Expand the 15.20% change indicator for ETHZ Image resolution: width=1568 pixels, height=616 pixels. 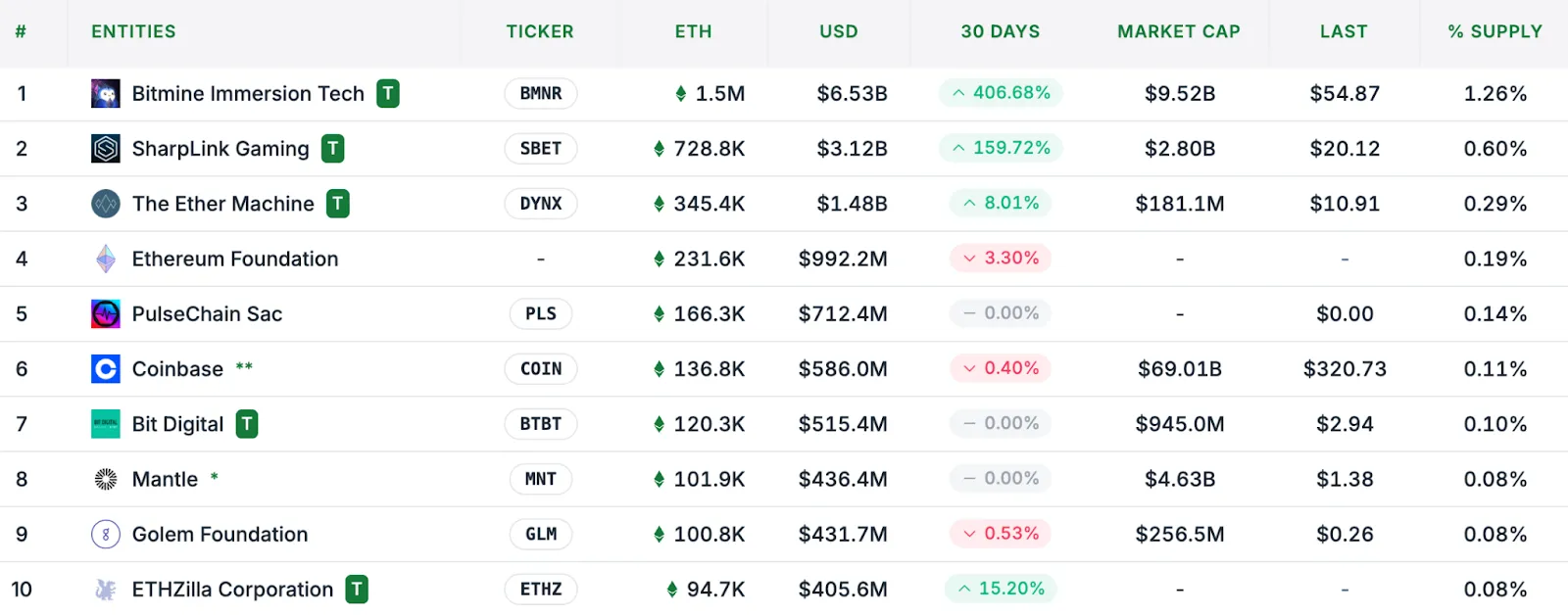tap(1000, 589)
